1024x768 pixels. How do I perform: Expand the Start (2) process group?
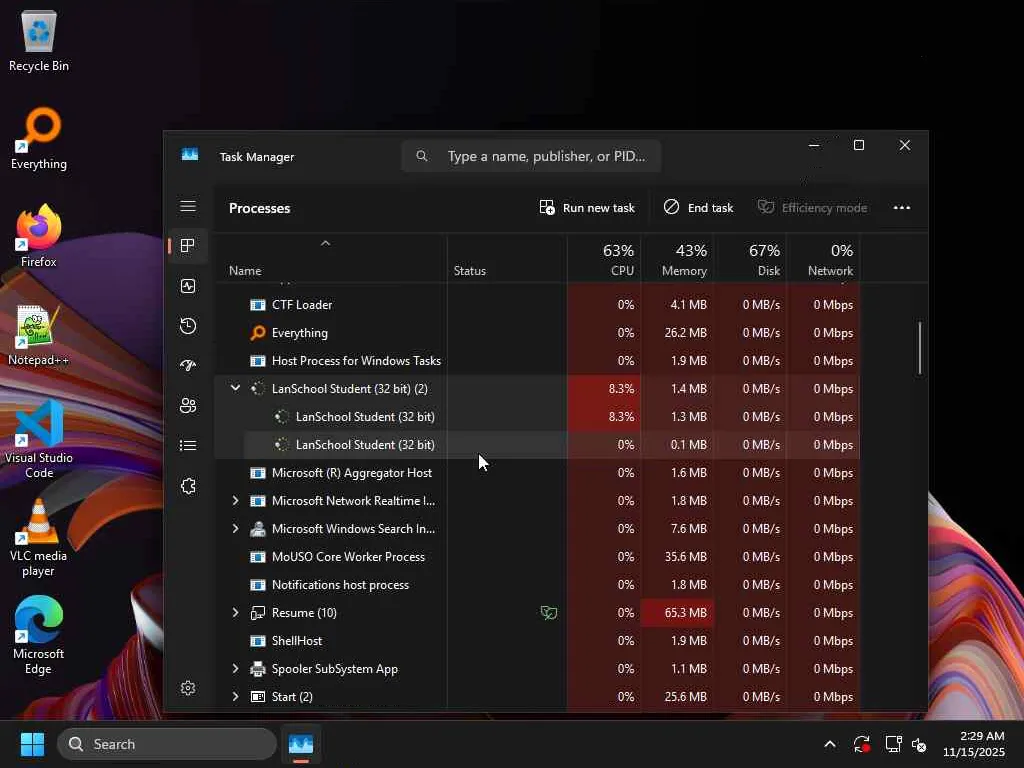tap(236, 697)
